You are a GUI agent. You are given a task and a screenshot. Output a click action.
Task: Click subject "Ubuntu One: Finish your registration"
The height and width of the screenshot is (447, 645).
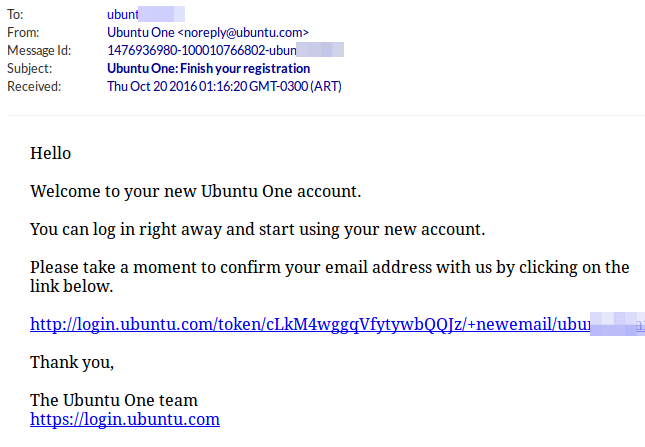tap(208, 69)
